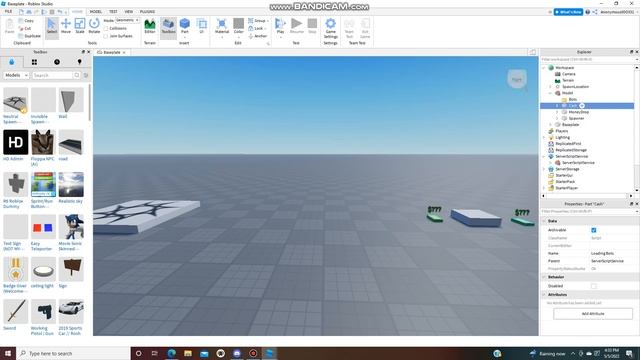Collapse the Workspace tree node
Screen dimensions: 640x360
[544, 68]
